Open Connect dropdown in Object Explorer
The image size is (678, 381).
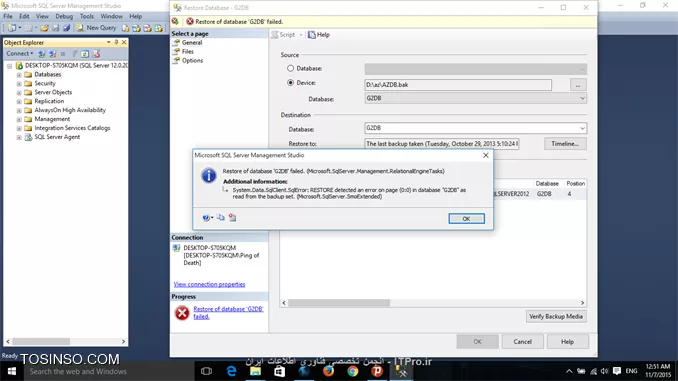click(x=19, y=54)
